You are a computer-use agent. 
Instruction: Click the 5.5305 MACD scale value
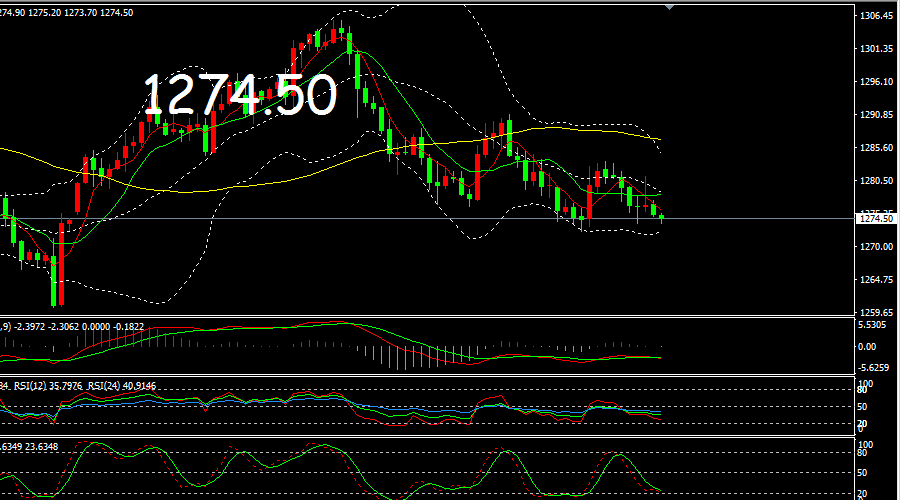(x=871, y=325)
